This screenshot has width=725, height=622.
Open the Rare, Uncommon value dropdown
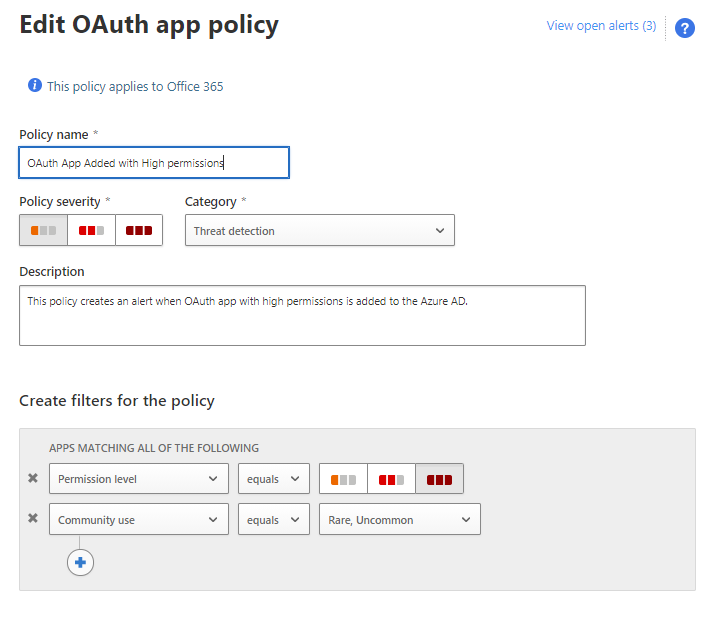[400, 519]
